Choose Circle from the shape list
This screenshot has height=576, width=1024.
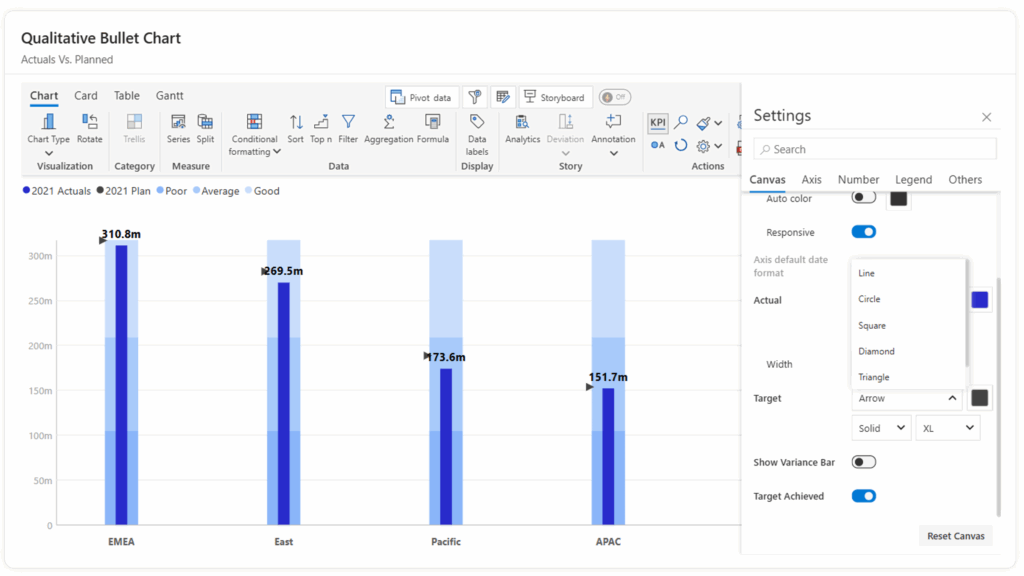[908, 299]
